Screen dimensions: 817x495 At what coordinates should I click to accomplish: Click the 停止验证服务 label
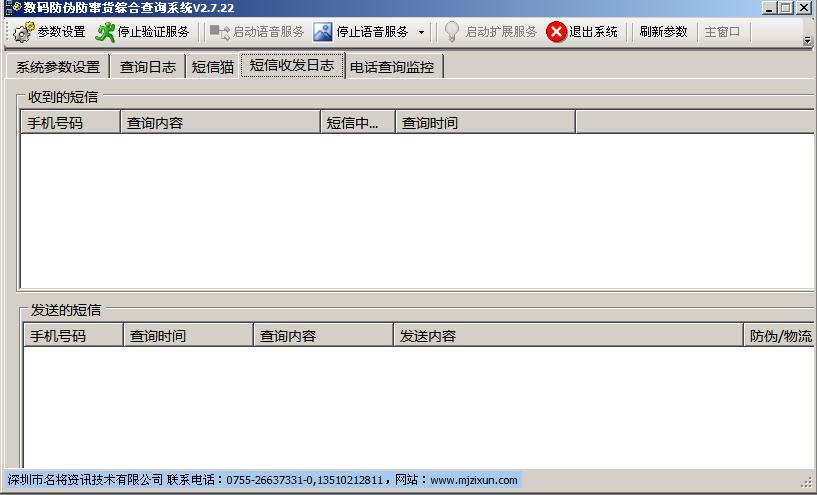154,32
